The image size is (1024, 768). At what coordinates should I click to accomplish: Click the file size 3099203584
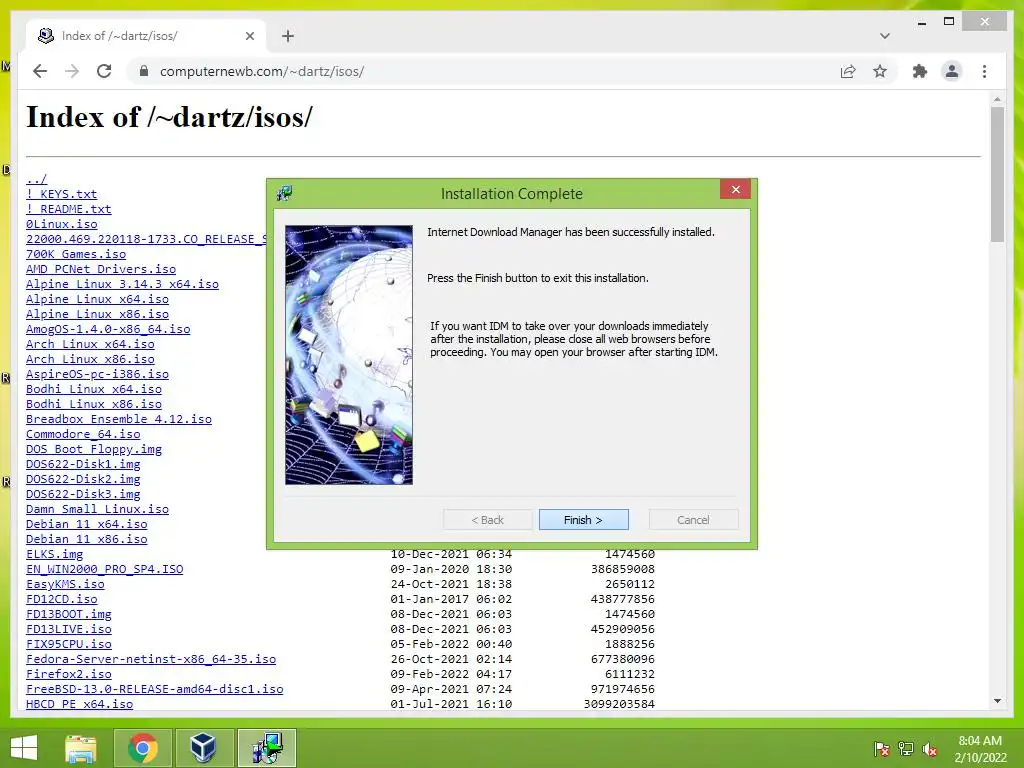[619, 705]
